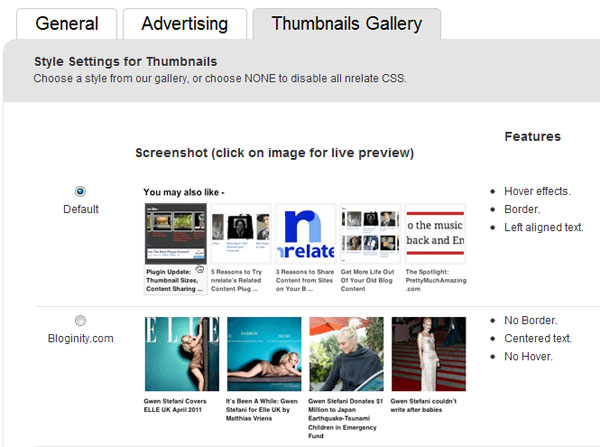Click the 'Plugin Update: Thumbnail Sizes' caption
The image size is (600, 447).
[174, 281]
